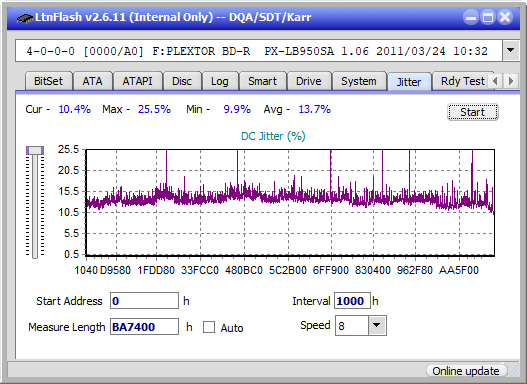The image size is (527, 384).
Task: Open the Rdy Test tab
Action: pos(462,81)
